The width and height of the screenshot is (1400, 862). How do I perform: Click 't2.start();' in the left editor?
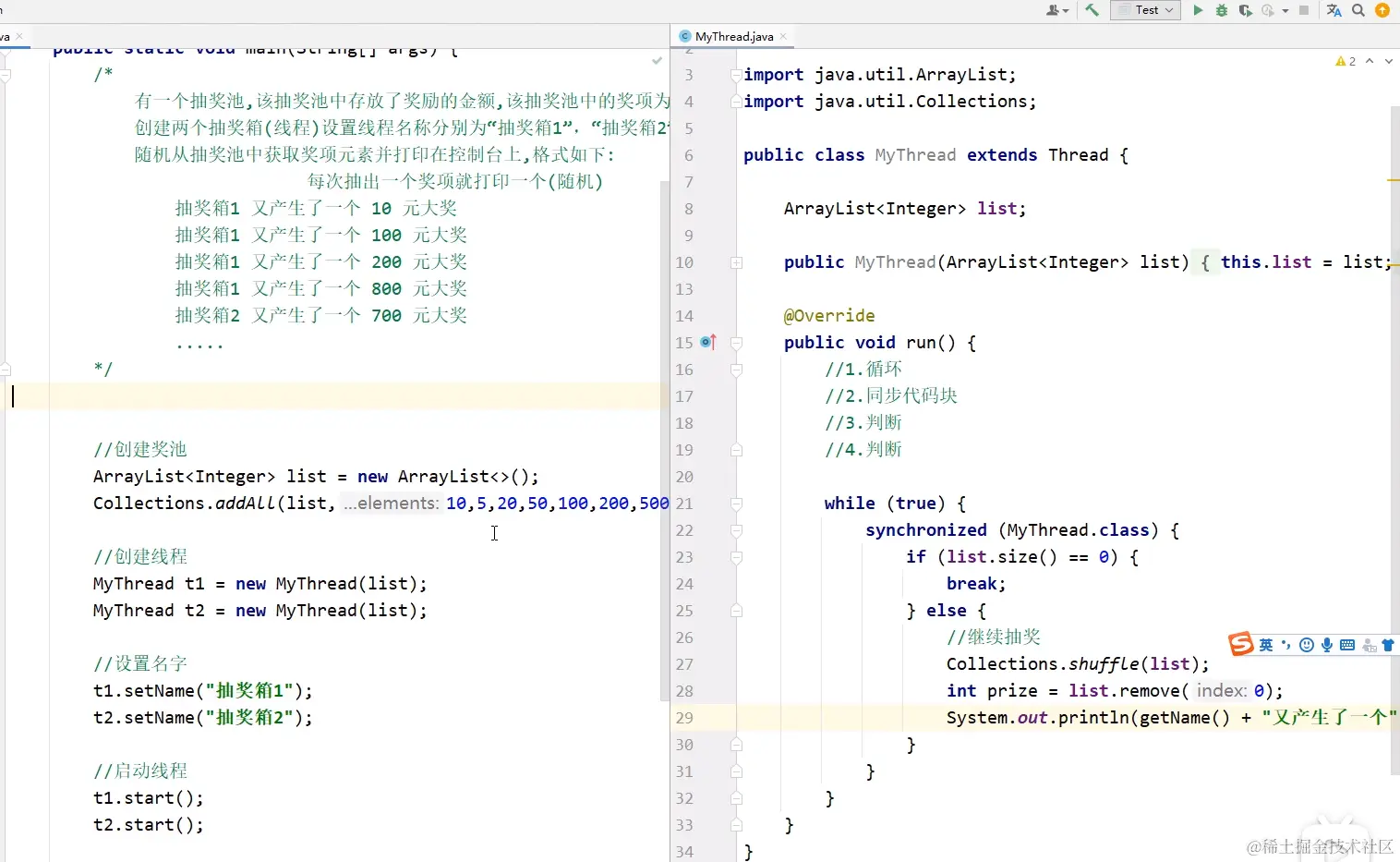pos(148,825)
